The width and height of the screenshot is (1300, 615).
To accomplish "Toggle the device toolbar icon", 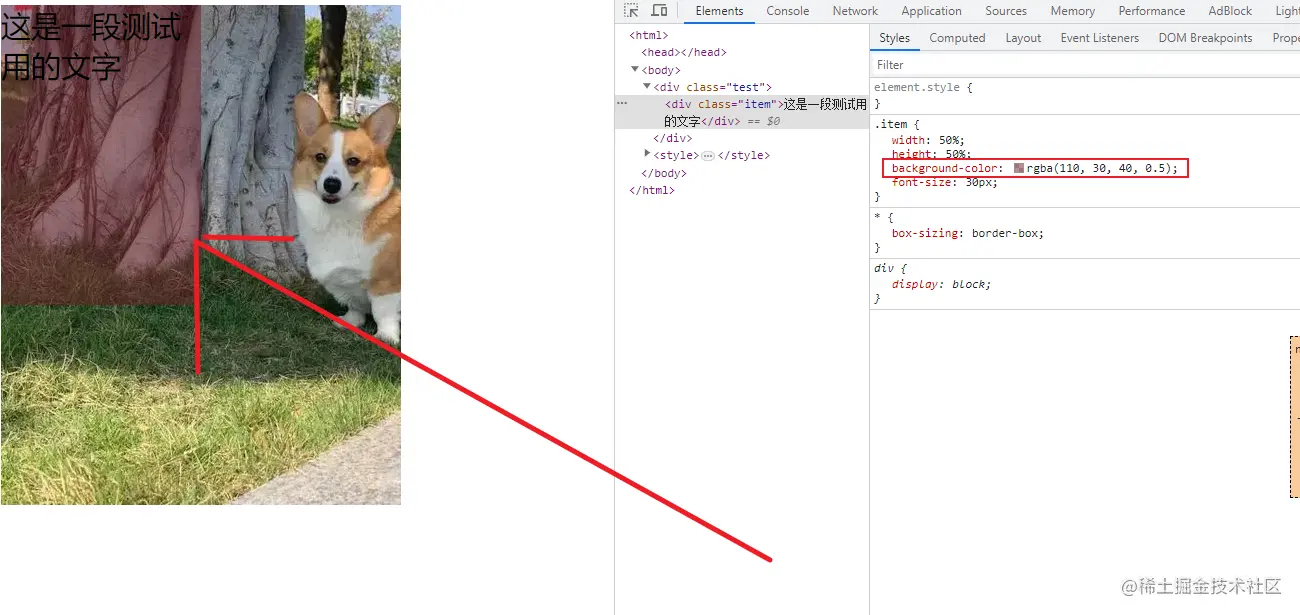I will click(x=659, y=11).
